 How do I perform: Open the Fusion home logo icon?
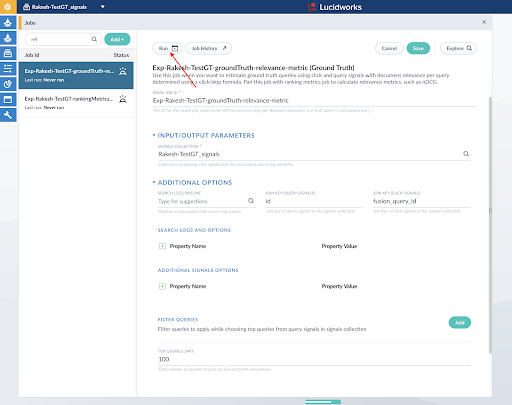click(8, 7)
